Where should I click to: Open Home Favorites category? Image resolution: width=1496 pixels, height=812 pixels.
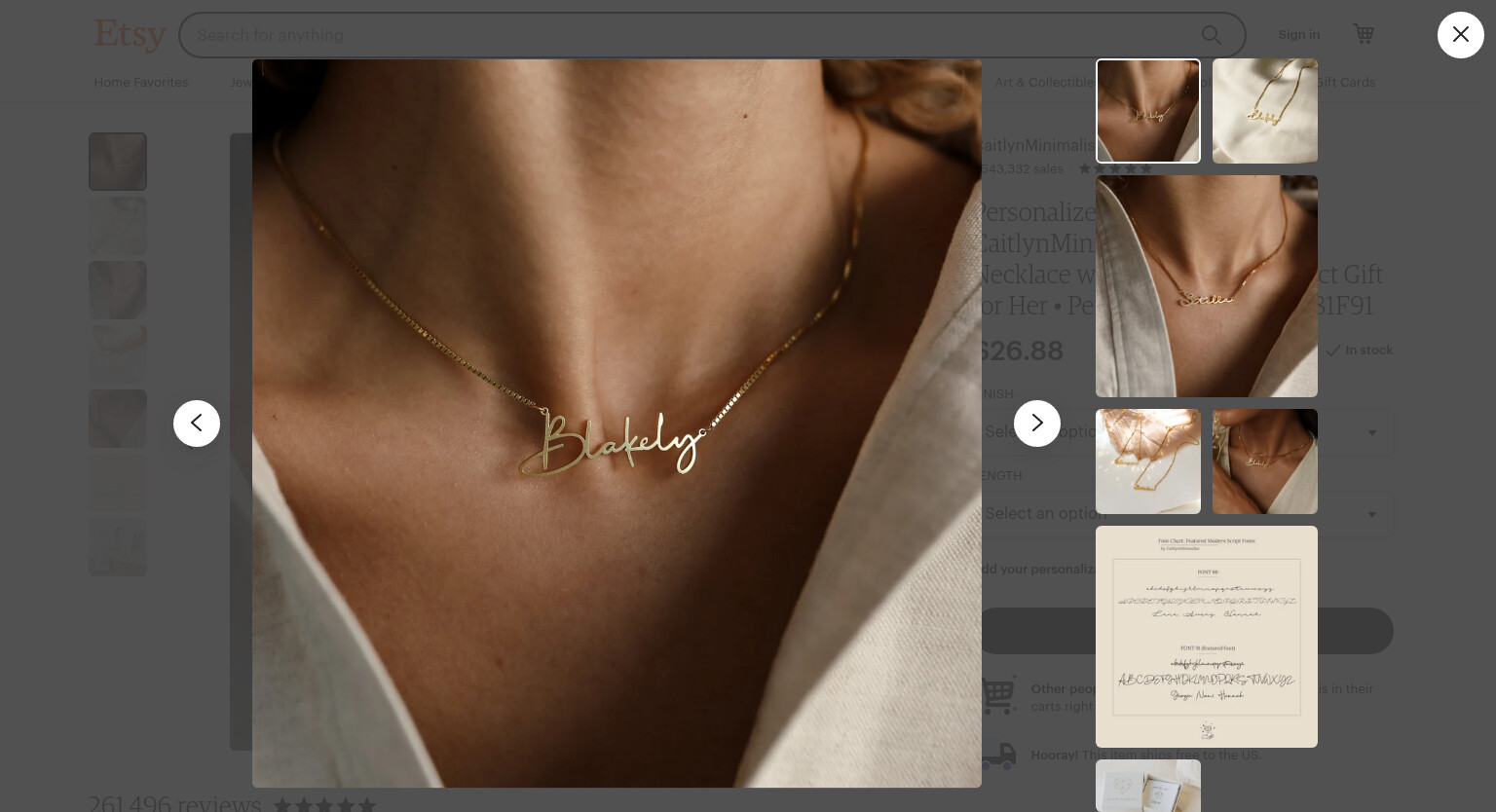point(141,83)
